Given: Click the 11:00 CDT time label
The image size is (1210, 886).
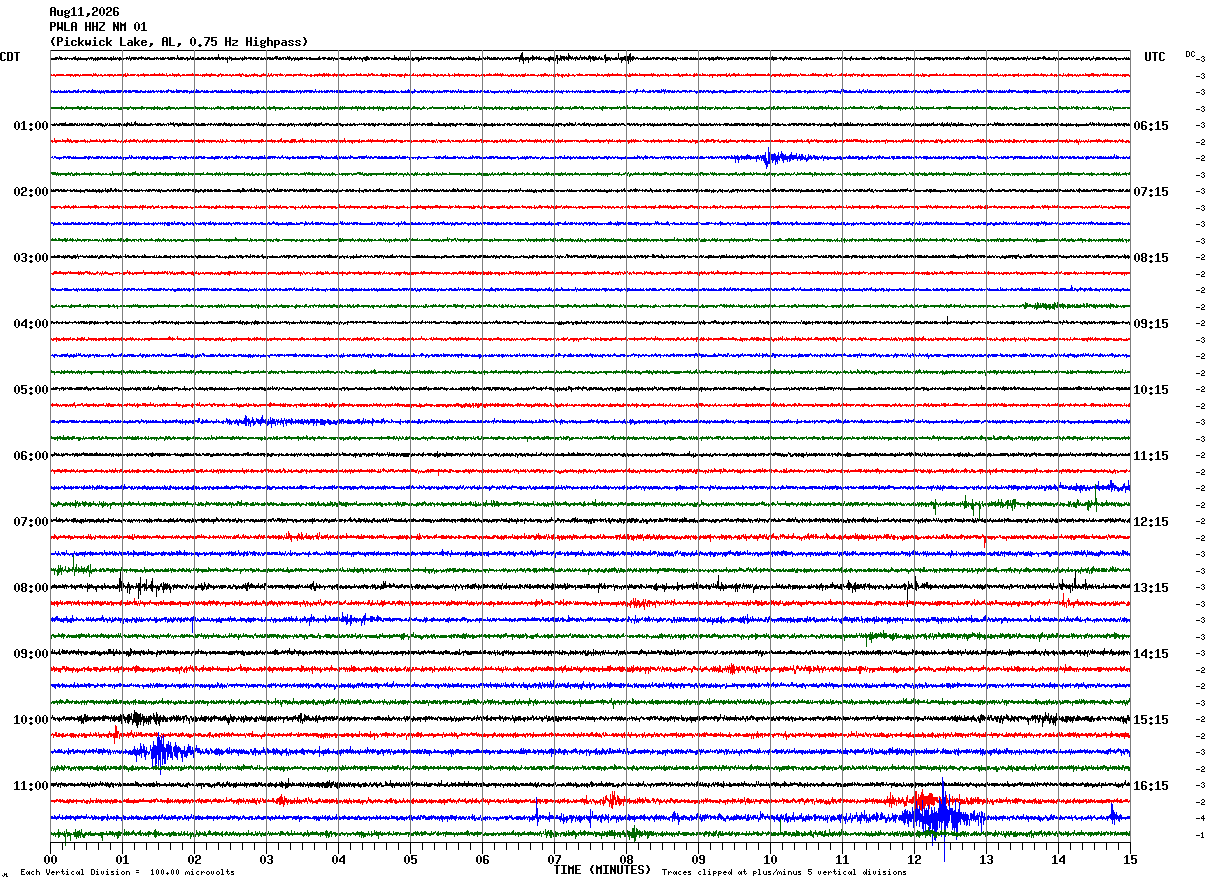Looking at the screenshot, I should pos(30,786).
